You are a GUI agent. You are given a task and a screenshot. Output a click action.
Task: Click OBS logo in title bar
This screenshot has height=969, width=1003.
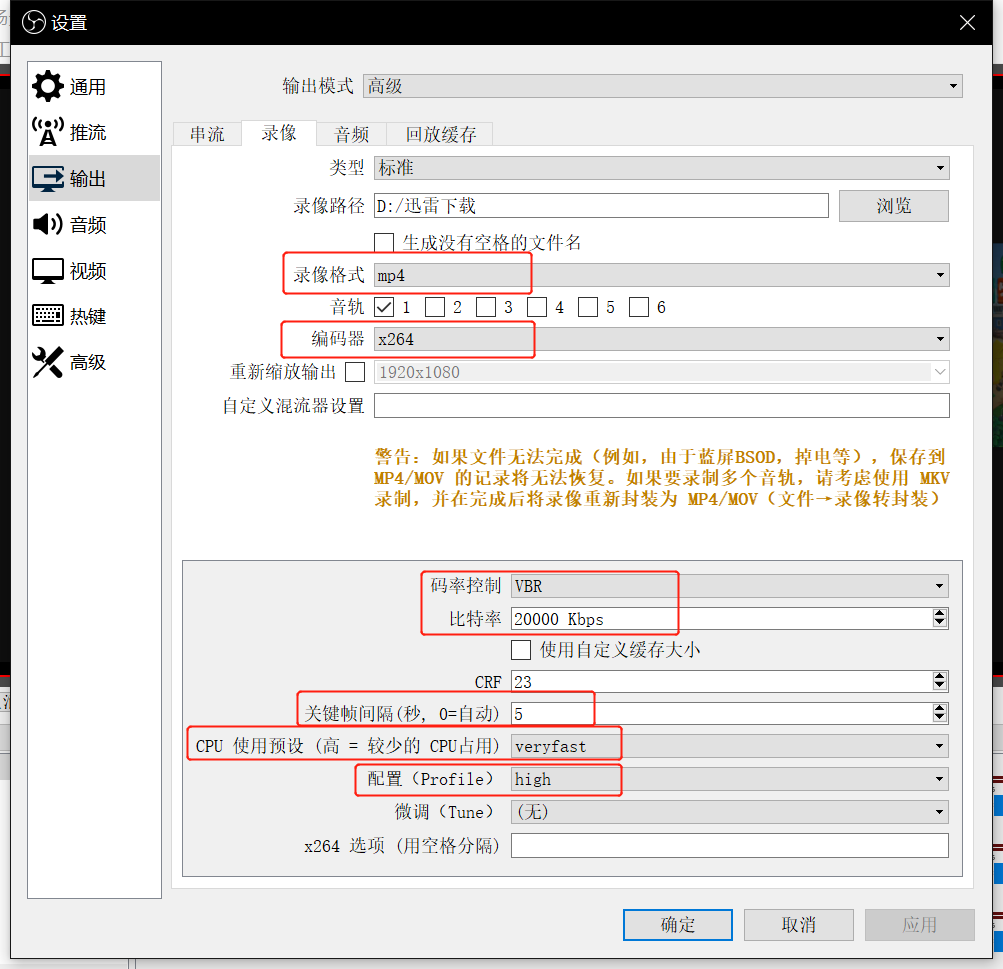click(34, 21)
